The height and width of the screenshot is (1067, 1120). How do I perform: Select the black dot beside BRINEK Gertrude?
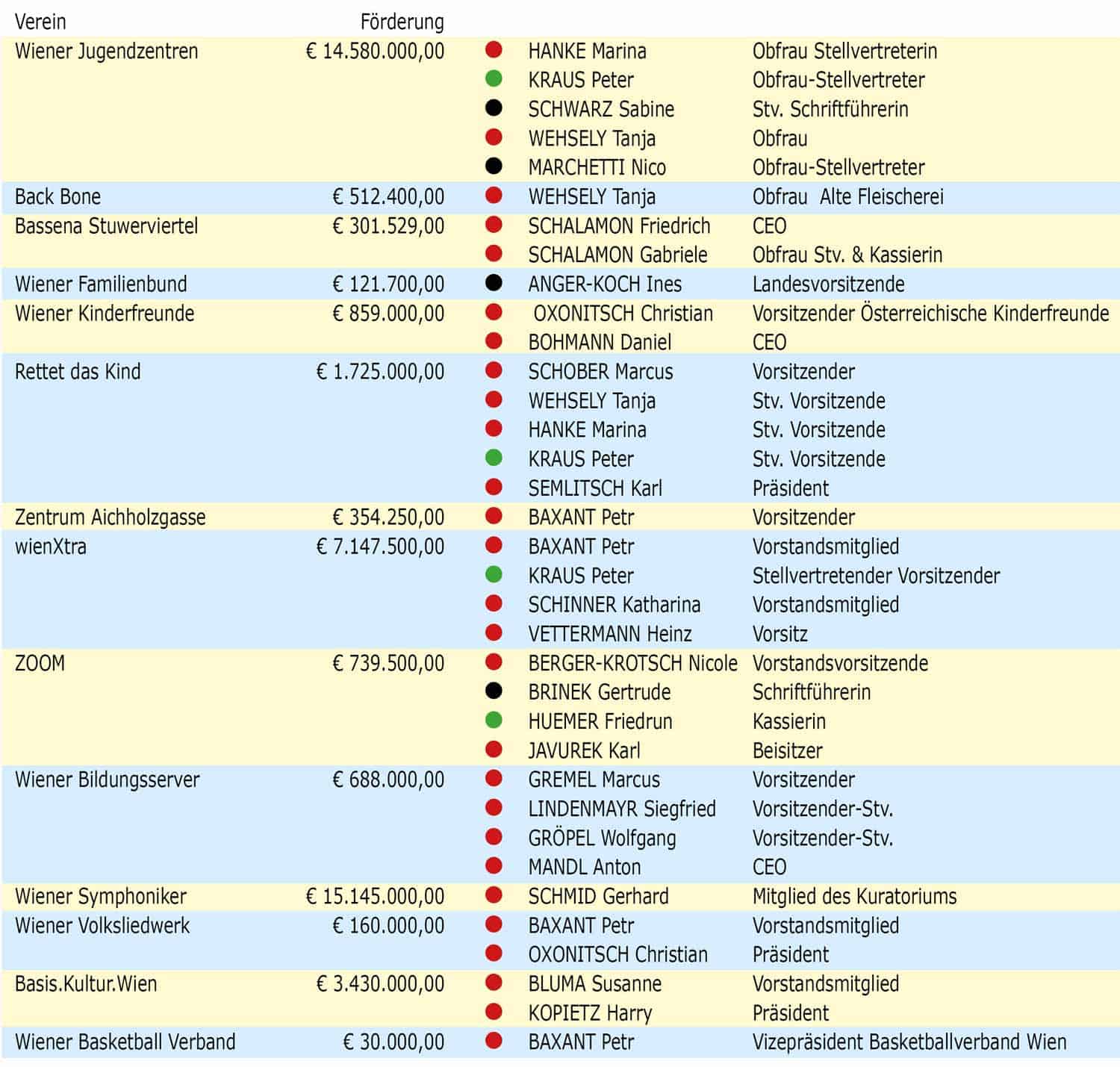494,691
